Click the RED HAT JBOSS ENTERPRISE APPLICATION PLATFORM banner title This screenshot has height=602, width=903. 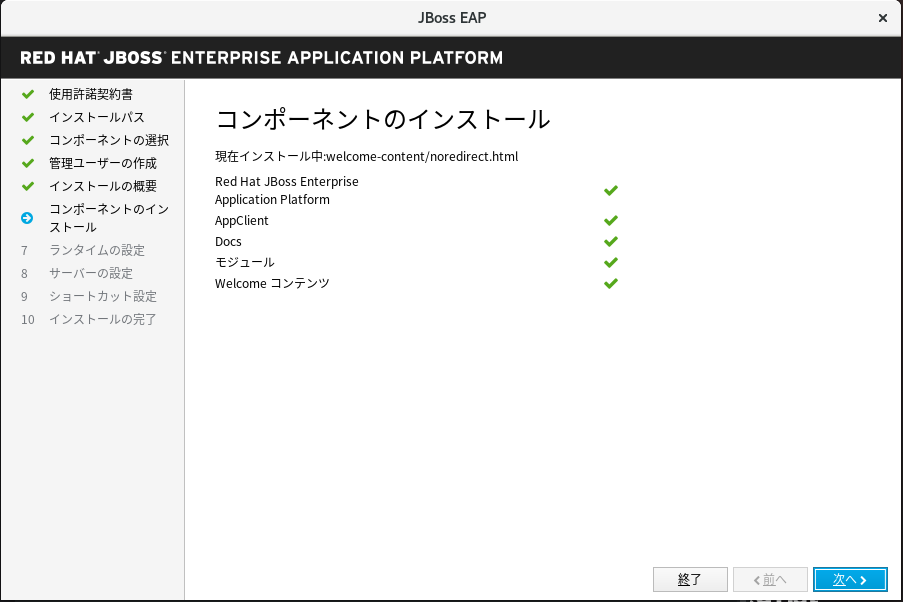pyautogui.click(x=261, y=58)
